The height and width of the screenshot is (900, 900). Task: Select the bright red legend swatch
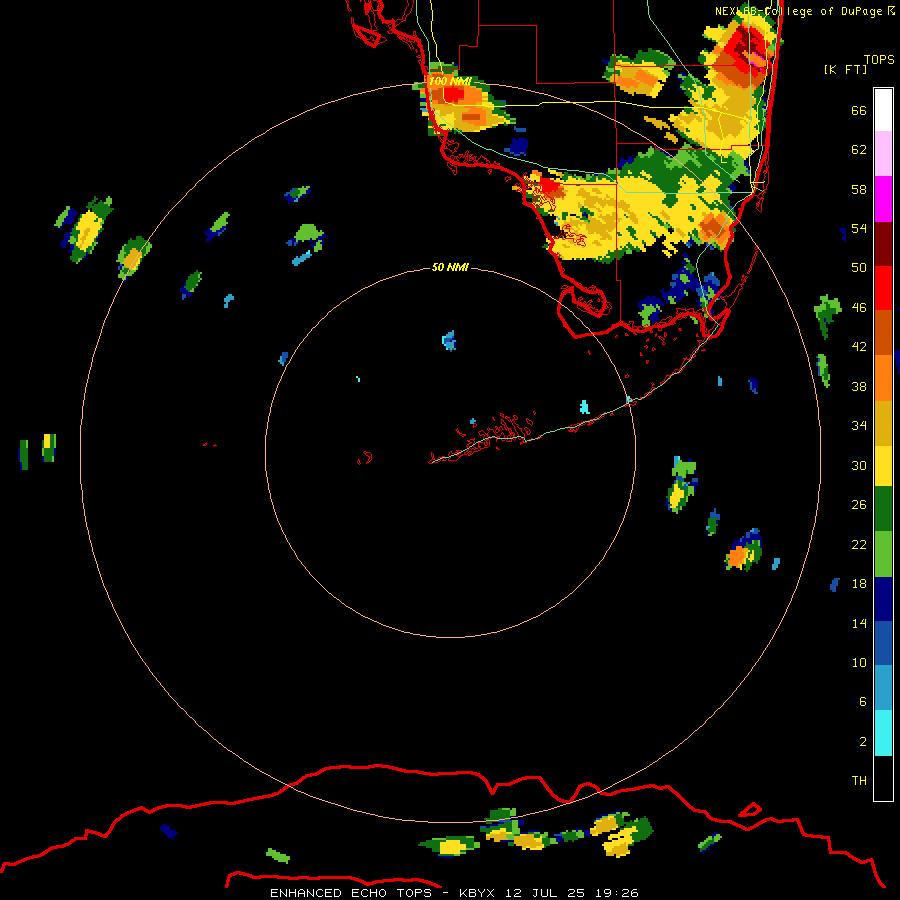click(883, 288)
